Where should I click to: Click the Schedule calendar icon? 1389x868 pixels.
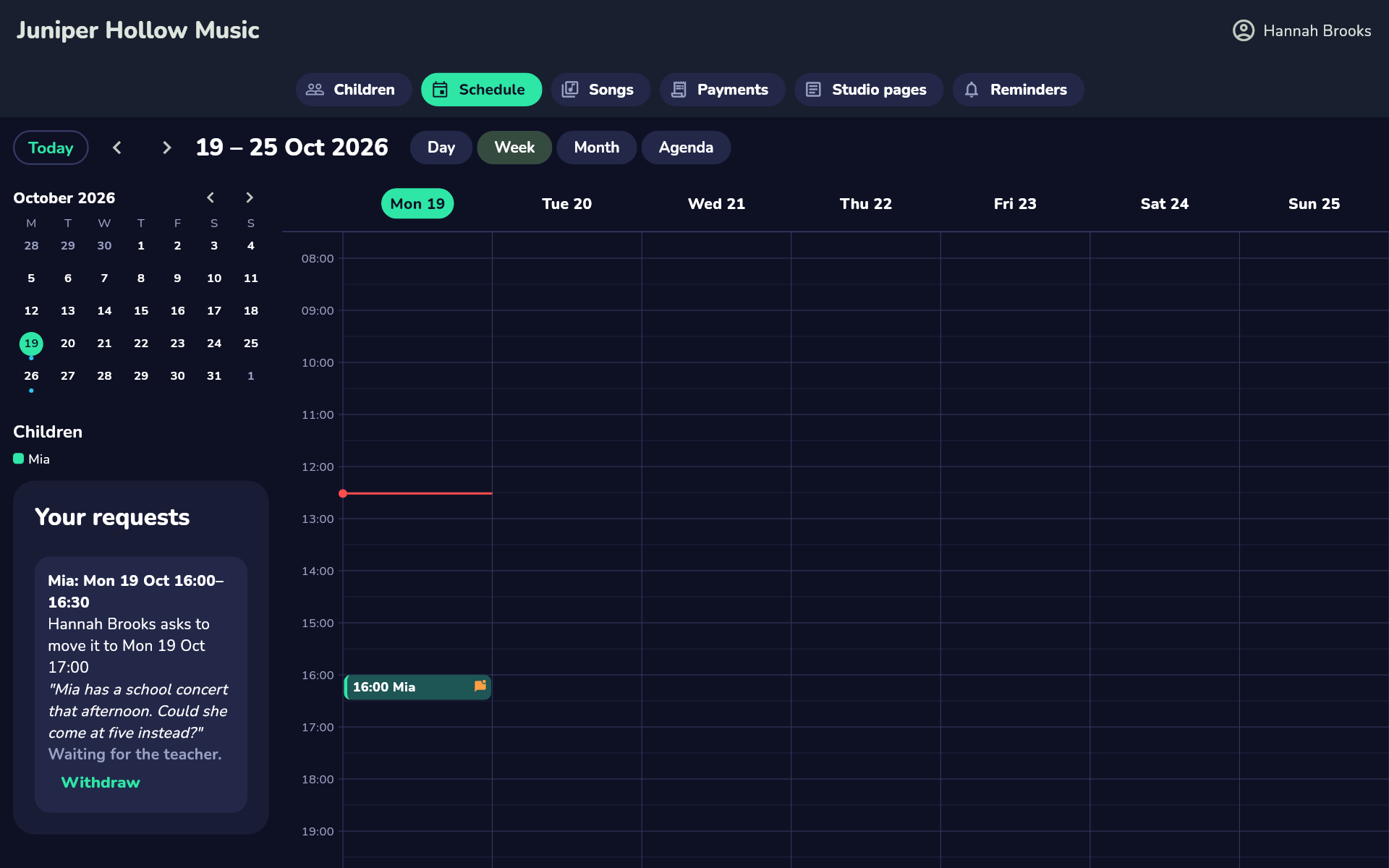[440, 90]
